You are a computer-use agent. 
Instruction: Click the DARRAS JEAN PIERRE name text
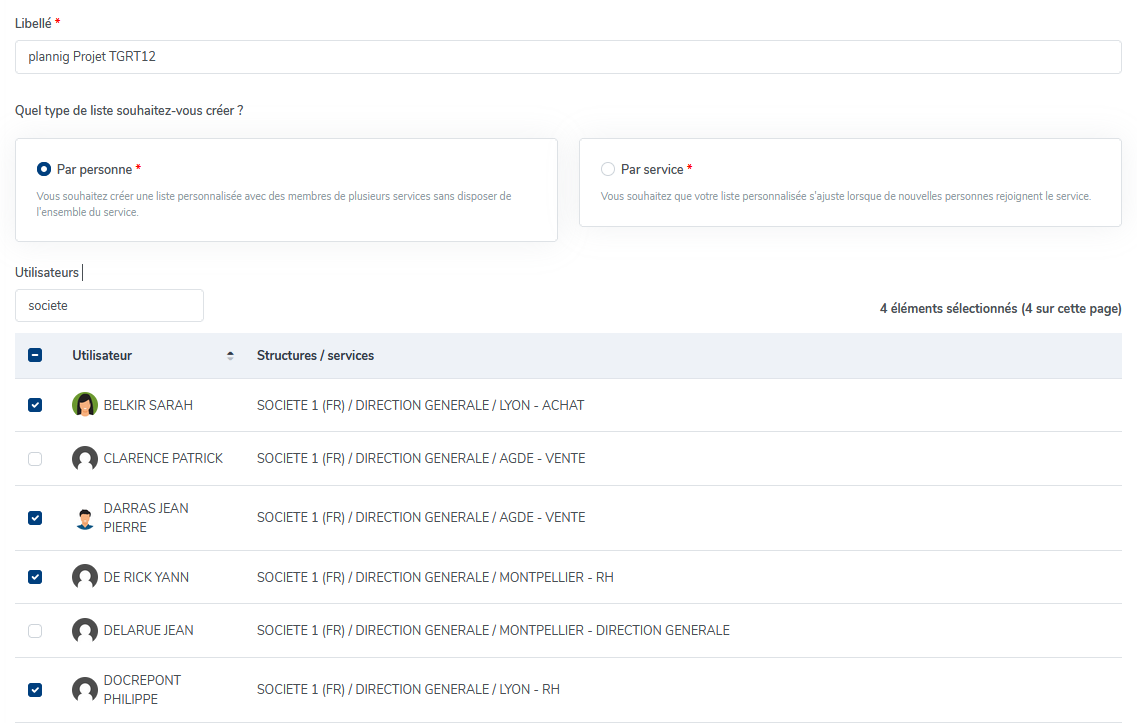click(x=146, y=518)
